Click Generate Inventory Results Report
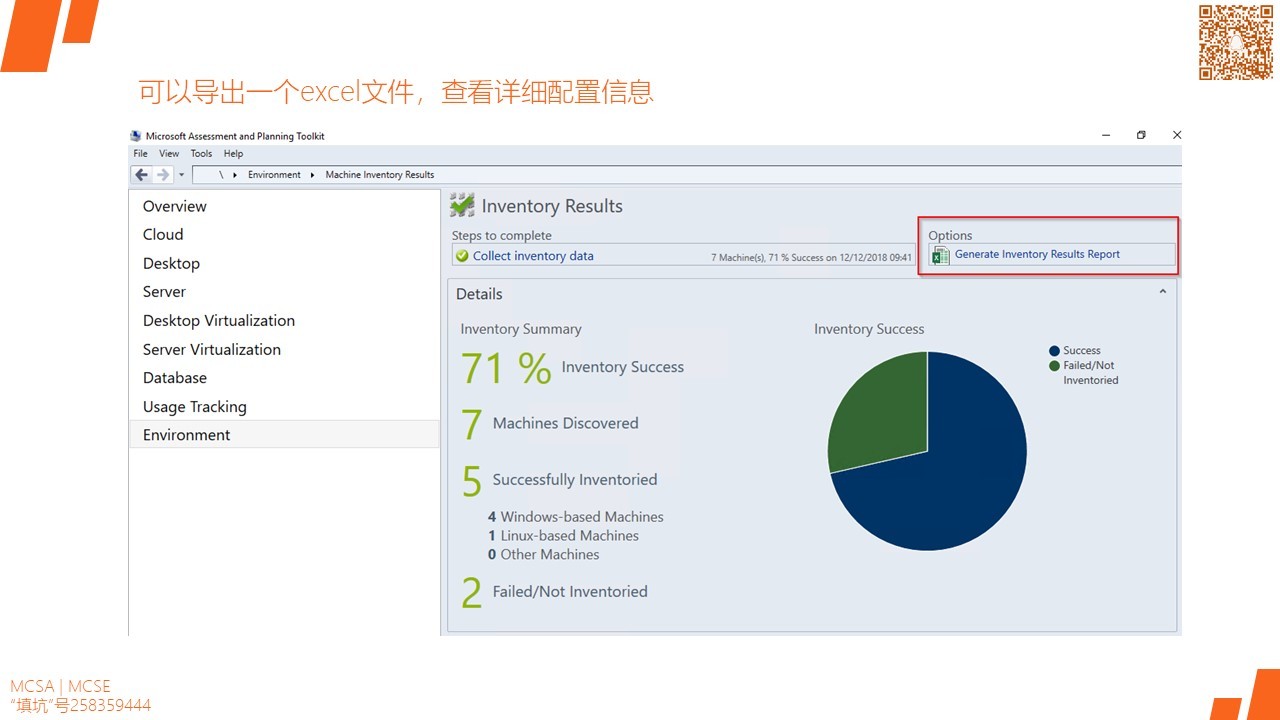 click(1037, 254)
